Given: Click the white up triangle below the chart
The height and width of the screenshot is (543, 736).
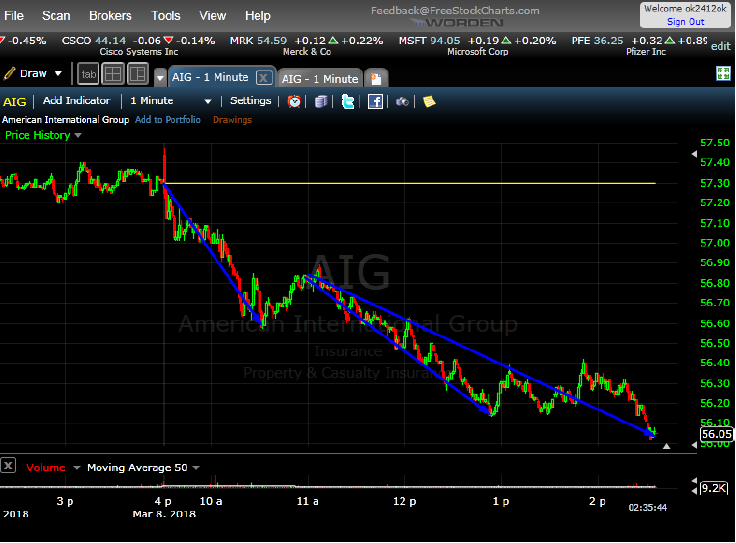Looking at the screenshot, I should 666,446.
